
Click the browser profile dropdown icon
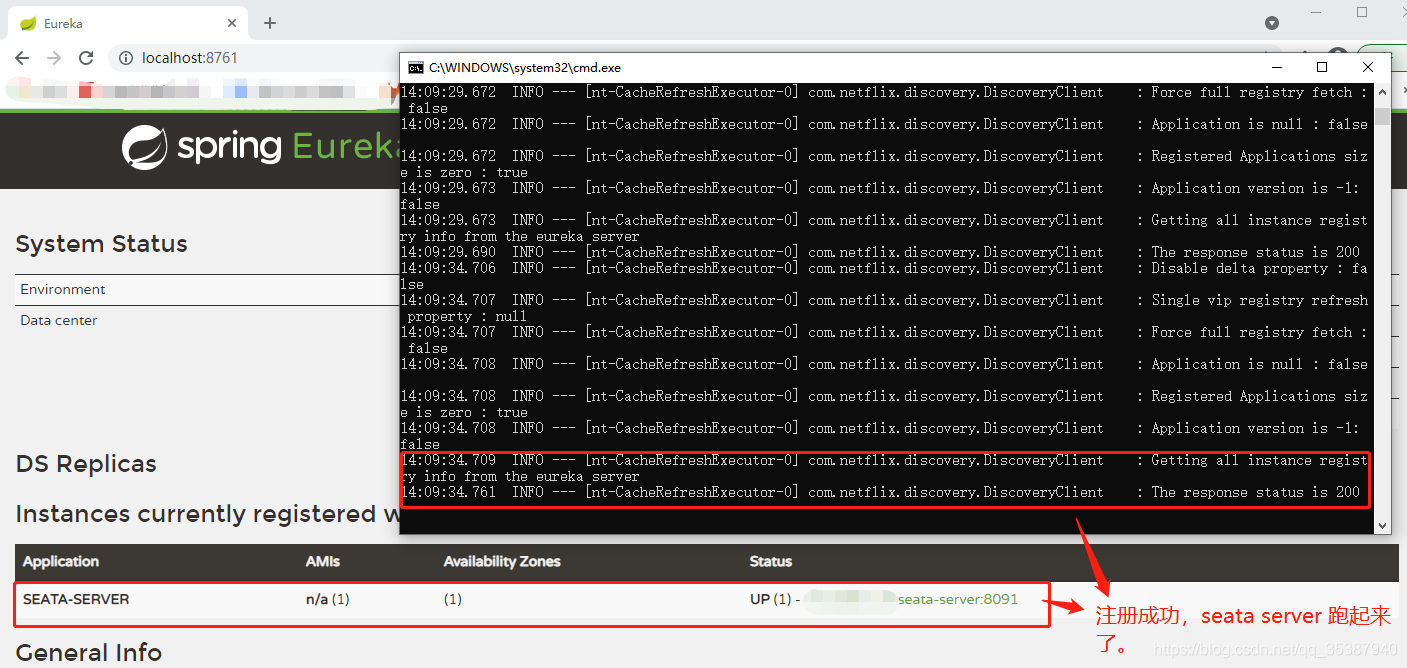coord(1272,22)
